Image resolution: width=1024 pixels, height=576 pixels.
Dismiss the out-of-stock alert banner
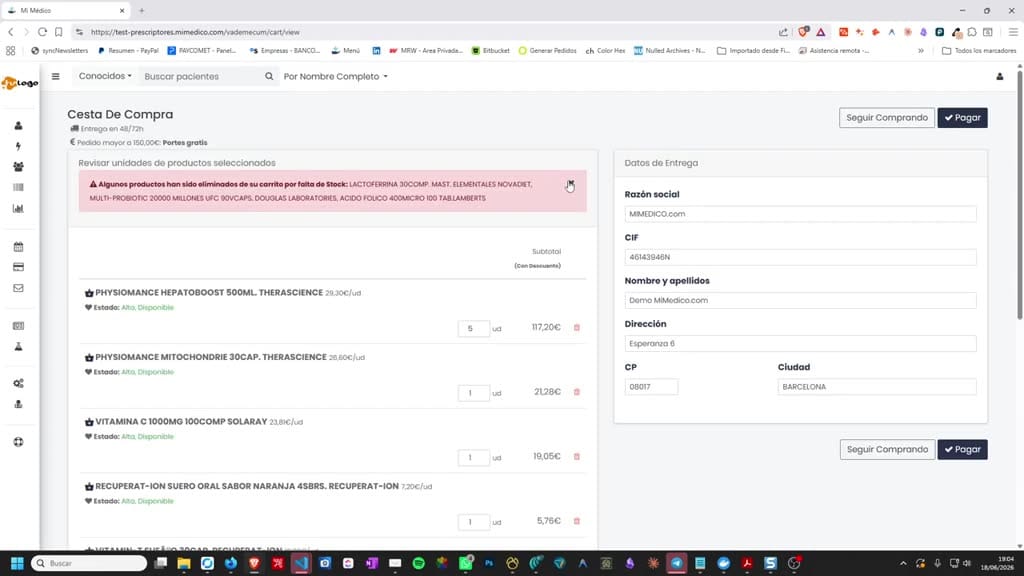pyautogui.click(x=571, y=184)
